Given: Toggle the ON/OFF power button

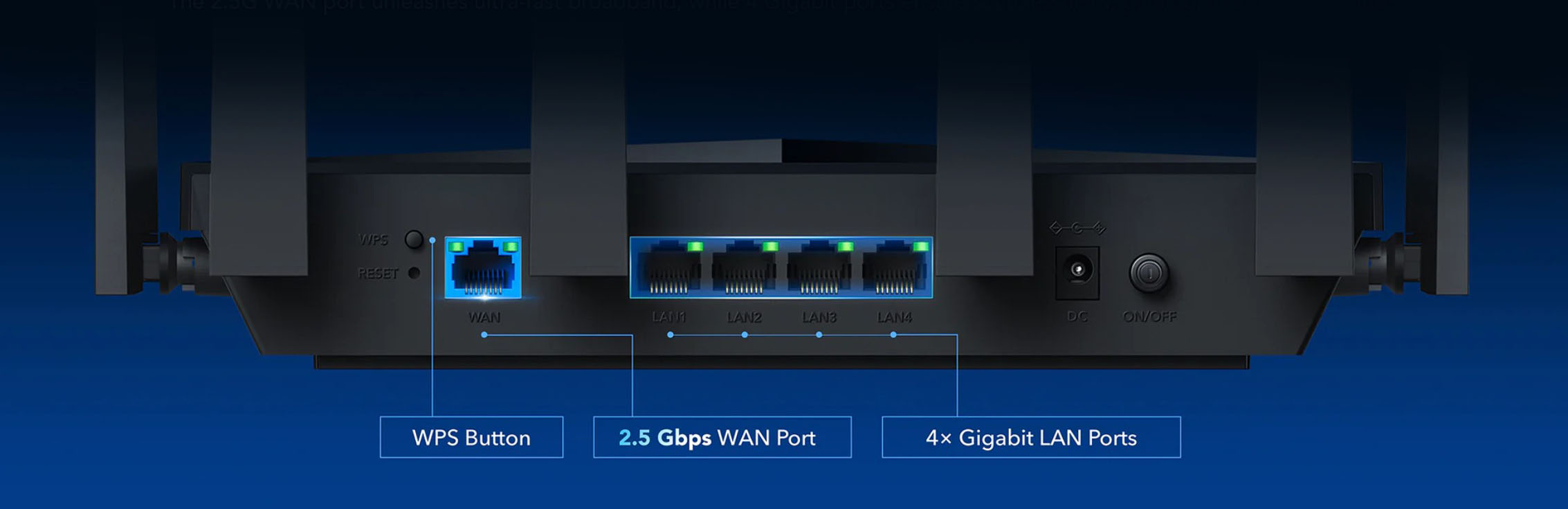Looking at the screenshot, I should [1149, 273].
